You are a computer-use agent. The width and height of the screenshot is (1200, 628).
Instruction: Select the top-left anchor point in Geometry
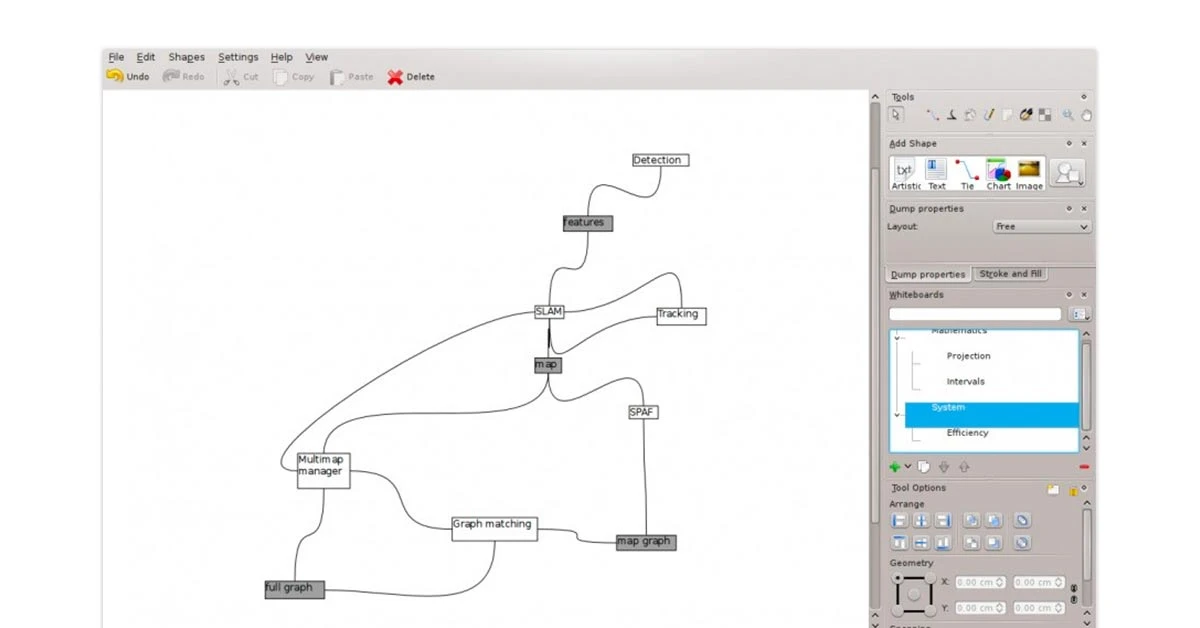897,580
